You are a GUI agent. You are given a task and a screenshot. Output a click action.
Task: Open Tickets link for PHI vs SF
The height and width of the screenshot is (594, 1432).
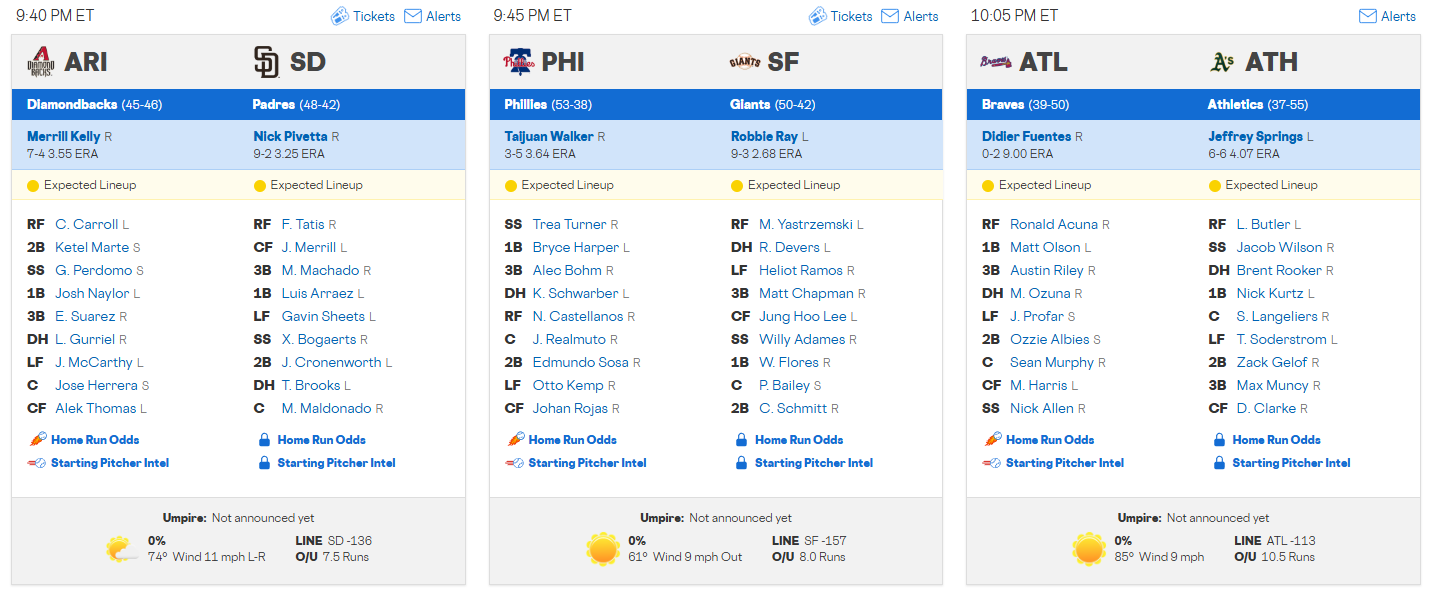click(x=851, y=16)
